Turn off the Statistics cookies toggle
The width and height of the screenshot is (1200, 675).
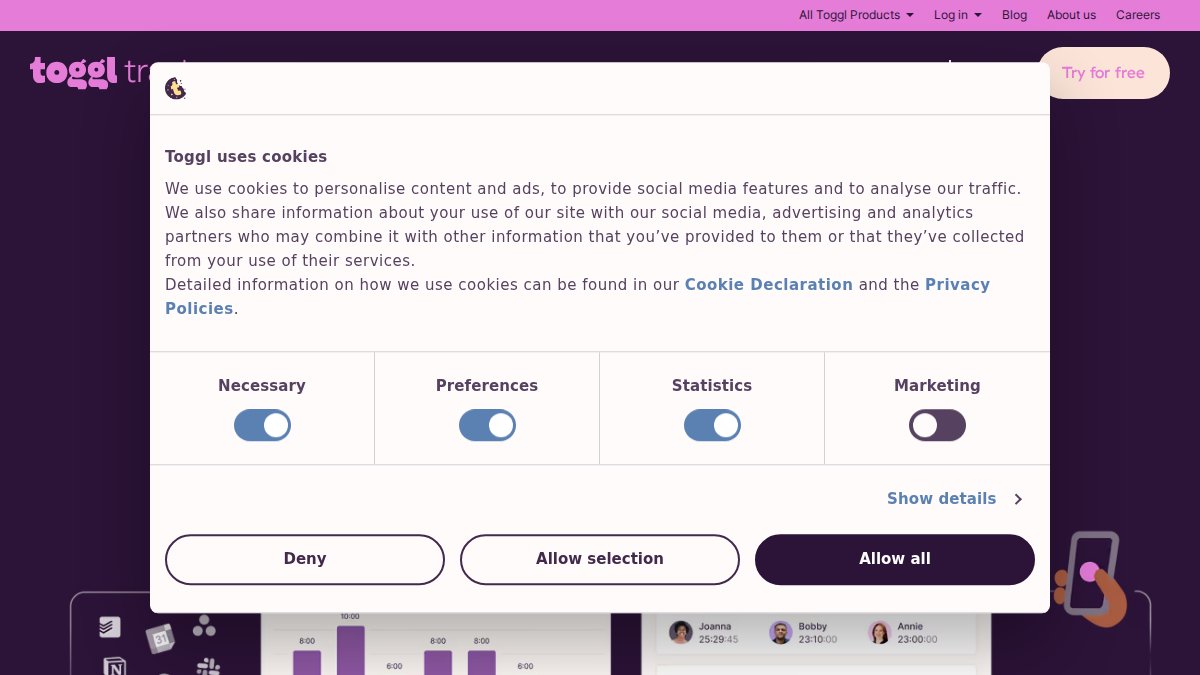point(712,425)
